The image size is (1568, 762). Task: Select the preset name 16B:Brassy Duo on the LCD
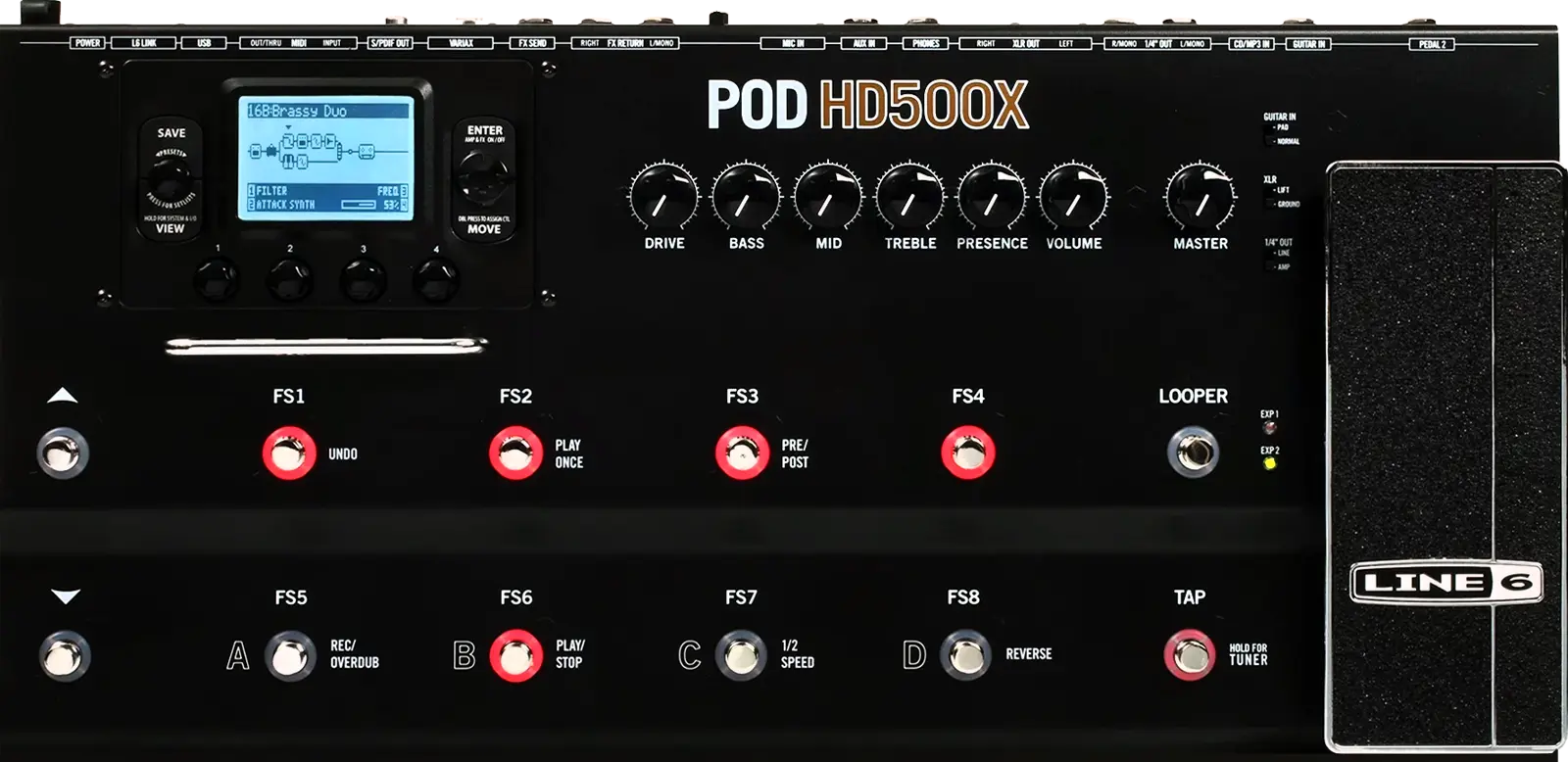coord(297,111)
